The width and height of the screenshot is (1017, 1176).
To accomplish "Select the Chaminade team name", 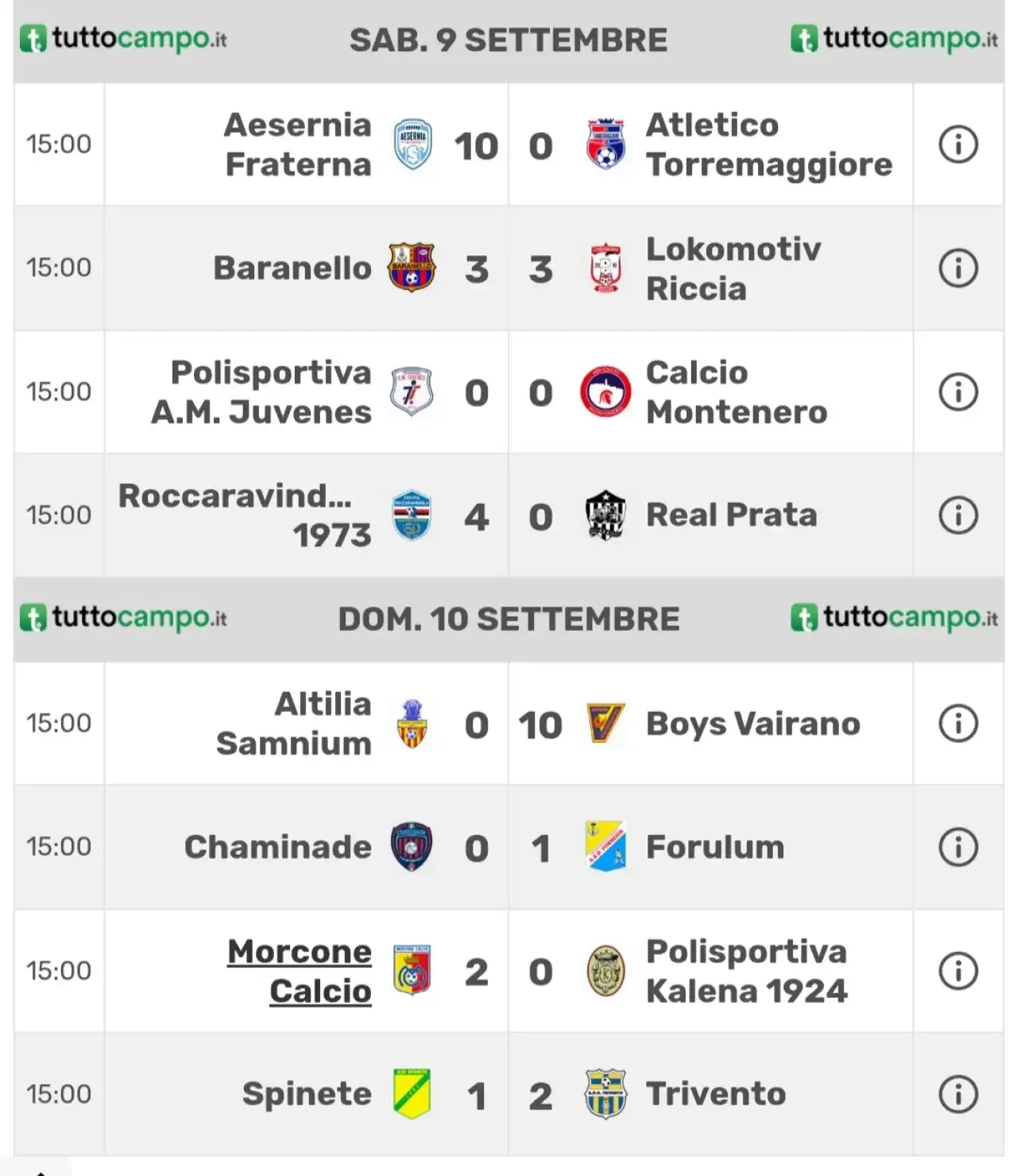I will [x=278, y=847].
